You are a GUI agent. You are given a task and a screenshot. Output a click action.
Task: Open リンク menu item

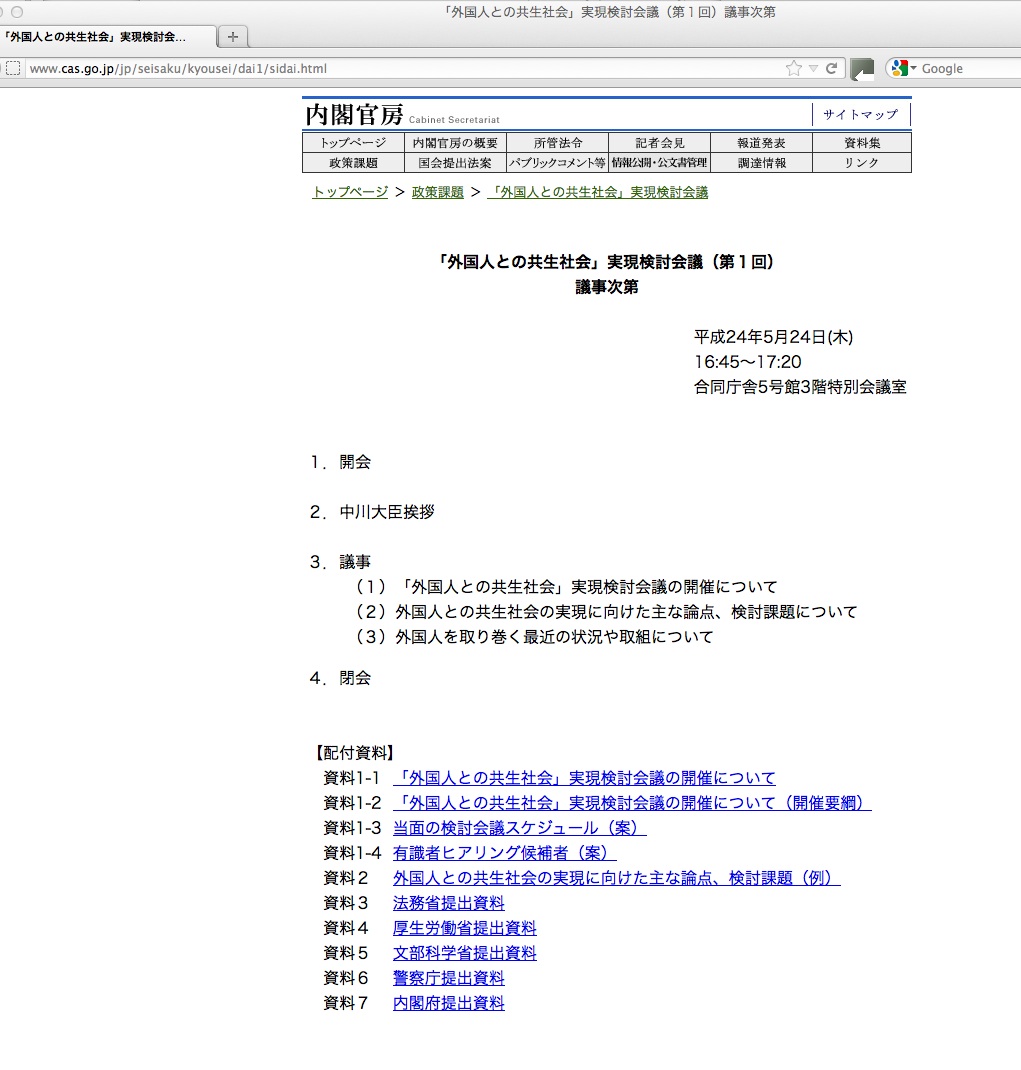[x=862, y=162]
